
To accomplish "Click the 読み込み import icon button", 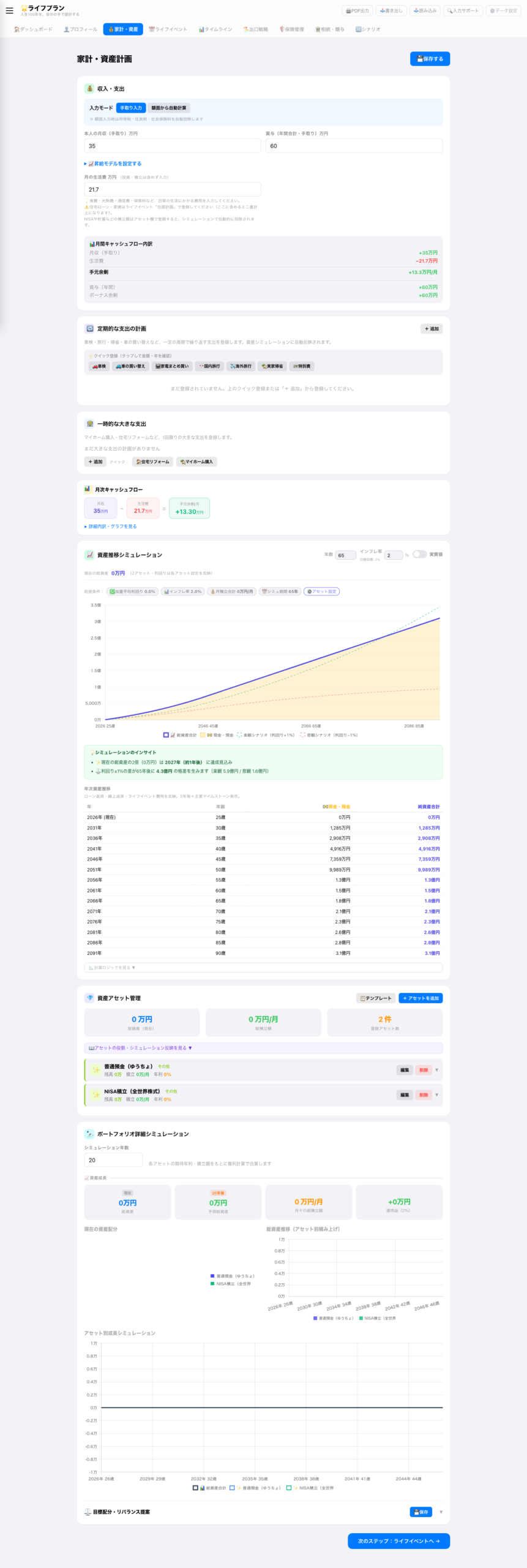I will 425,11.
